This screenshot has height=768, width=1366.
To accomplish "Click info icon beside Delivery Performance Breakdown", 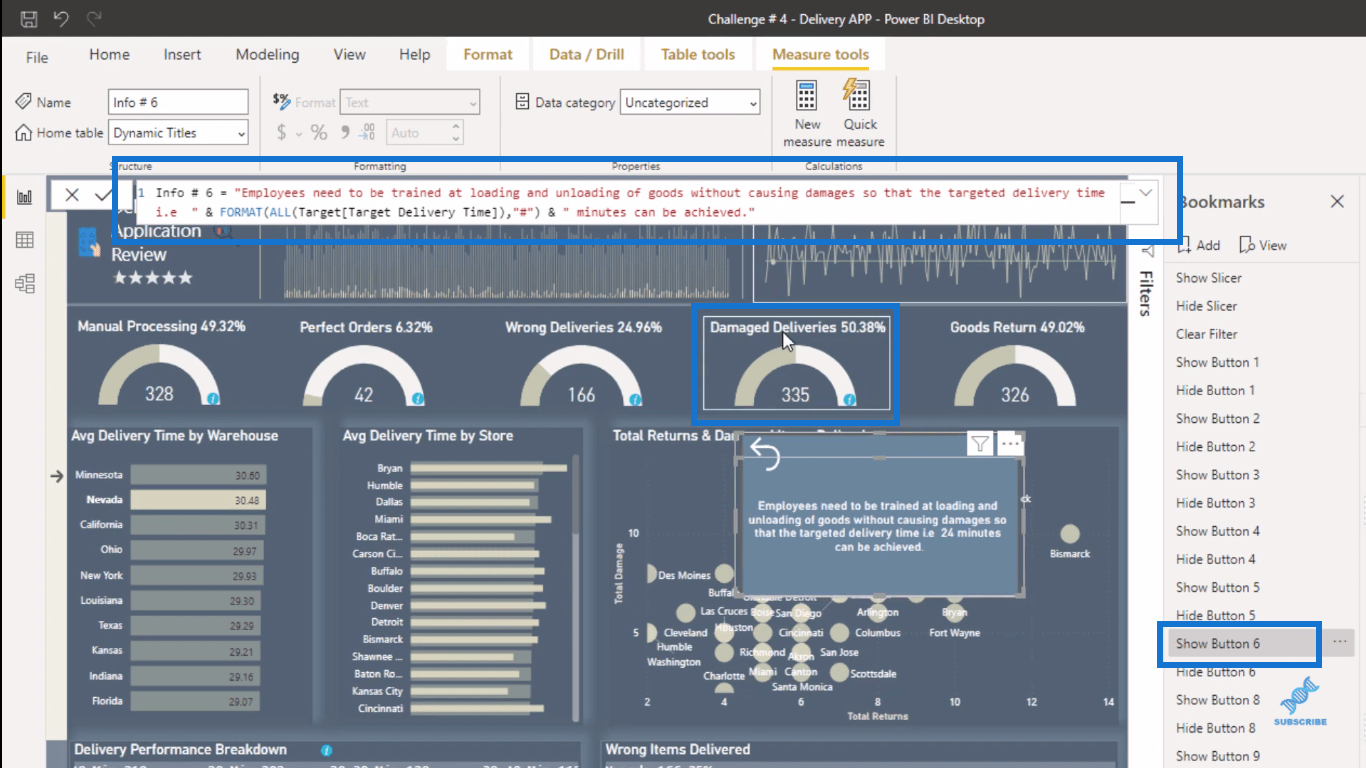I will 326,750.
